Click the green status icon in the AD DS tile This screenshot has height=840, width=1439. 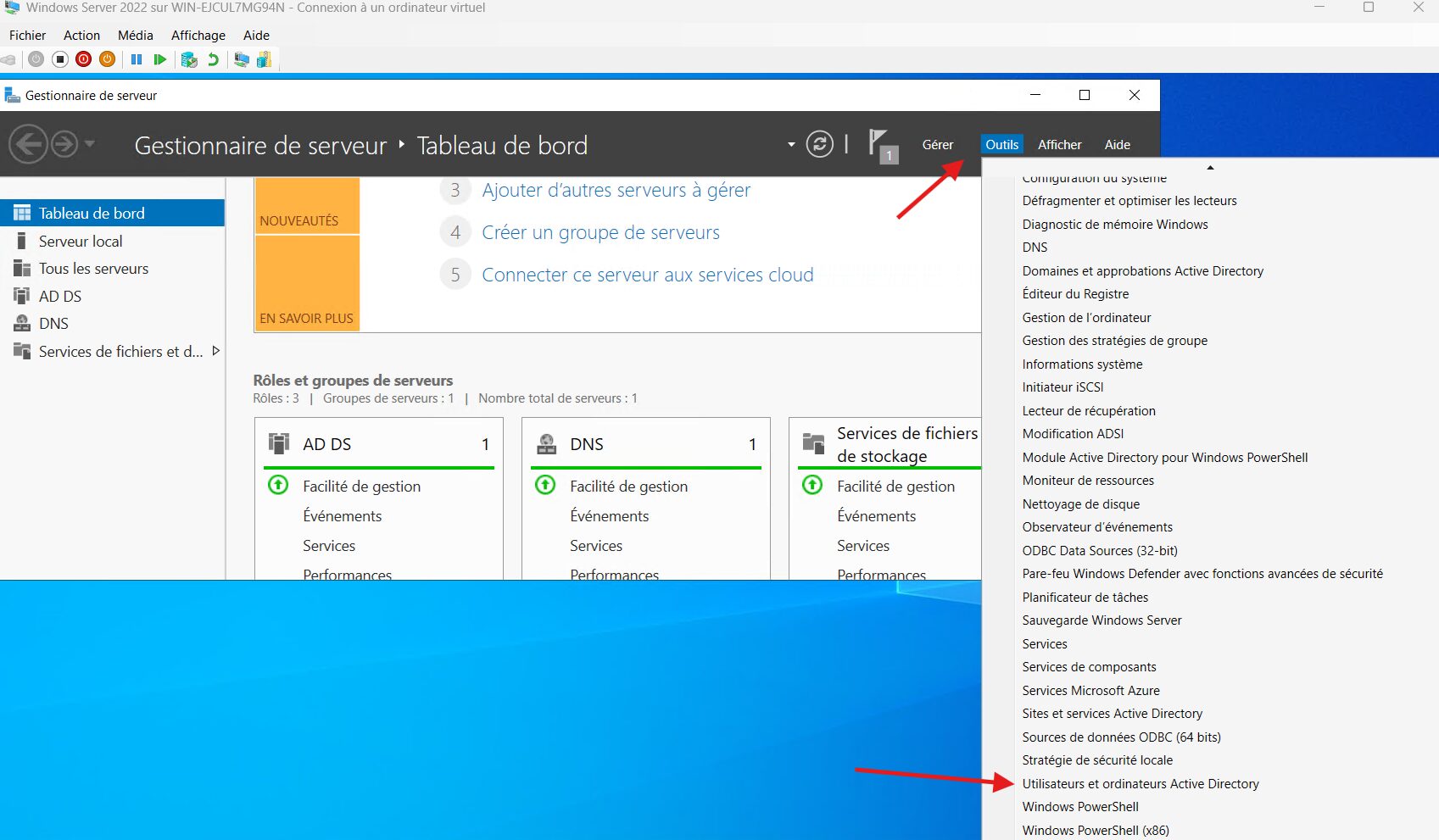(278, 485)
